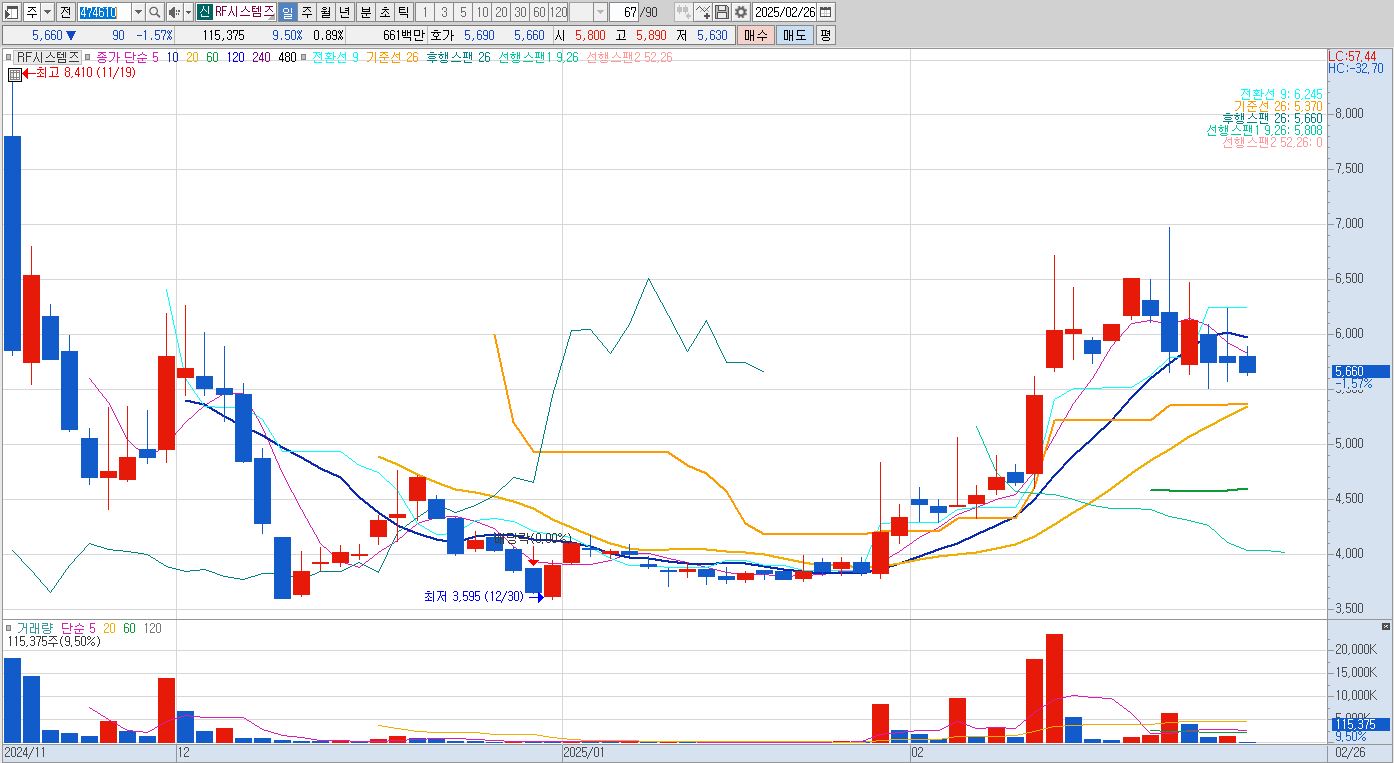Image resolution: width=1394 pixels, height=763 pixels.
Task: Switch to the monthly (월) chart period
Action: (325, 12)
